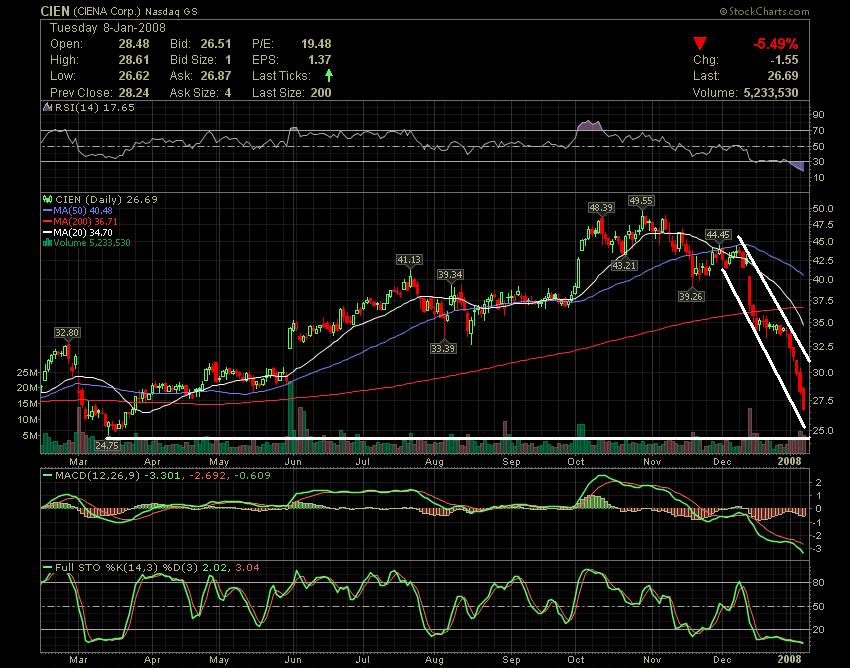Click the volume bars icon in legend
The width and height of the screenshot is (850, 668).
(x=47, y=243)
